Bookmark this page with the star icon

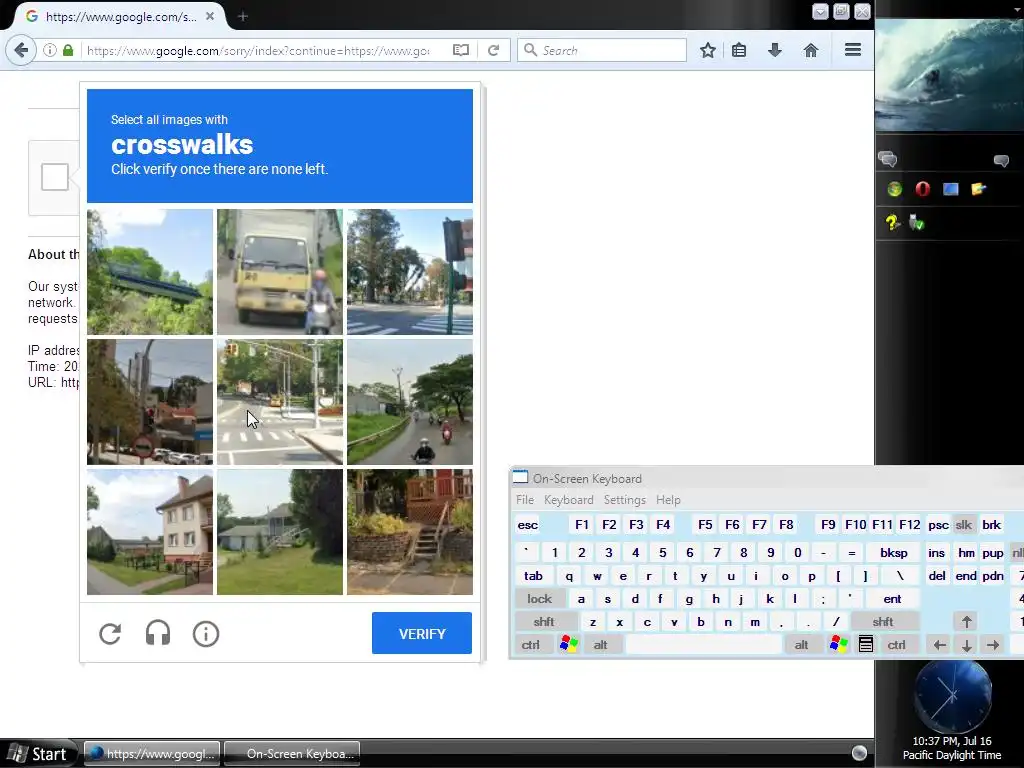pos(708,50)
